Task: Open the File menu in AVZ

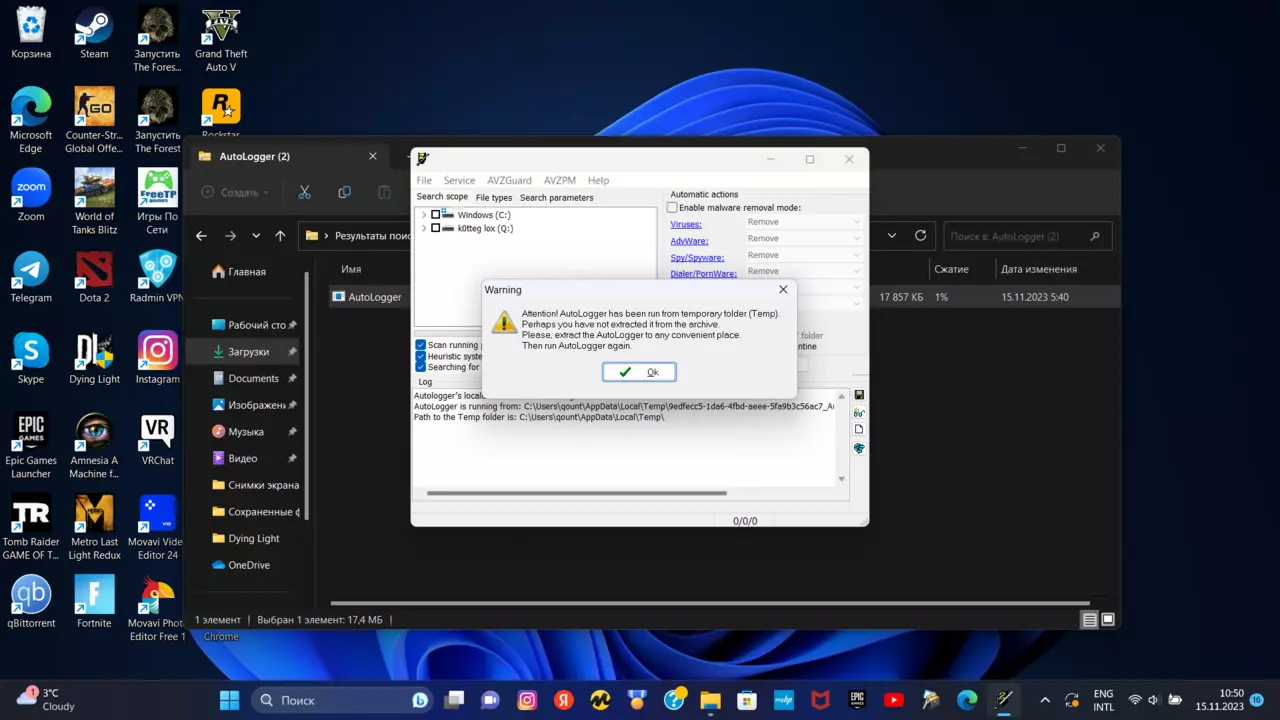Action: tap(424, 180)
